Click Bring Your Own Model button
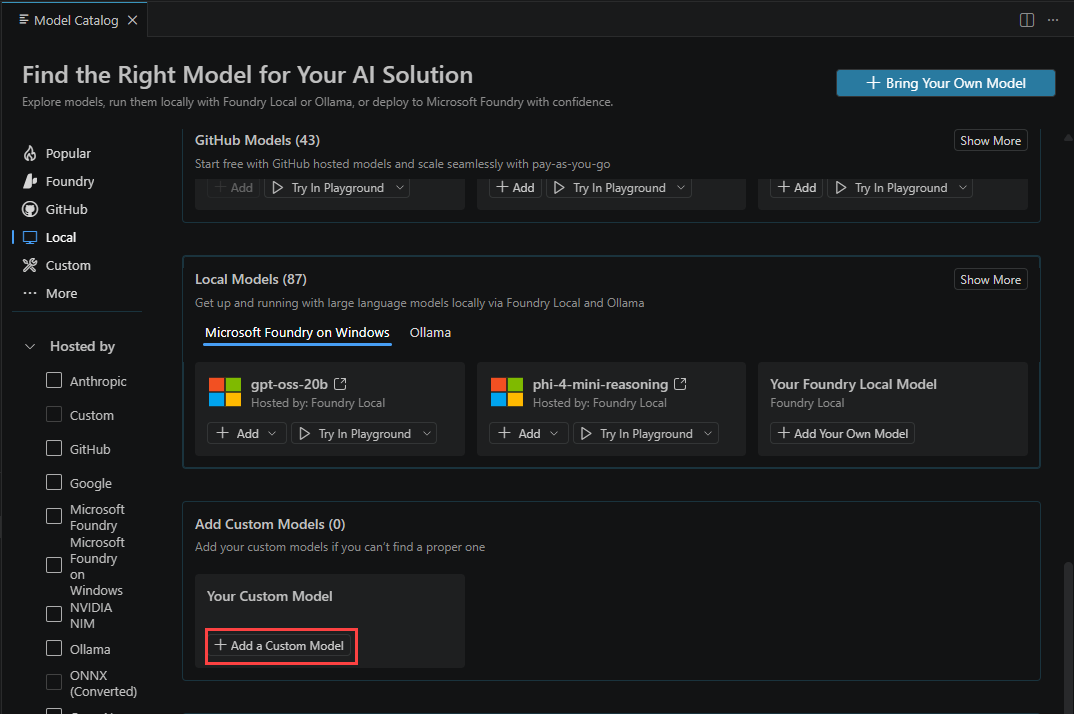Image resolution: width=1074 pixels, height=714 pixels. [945, 83]
